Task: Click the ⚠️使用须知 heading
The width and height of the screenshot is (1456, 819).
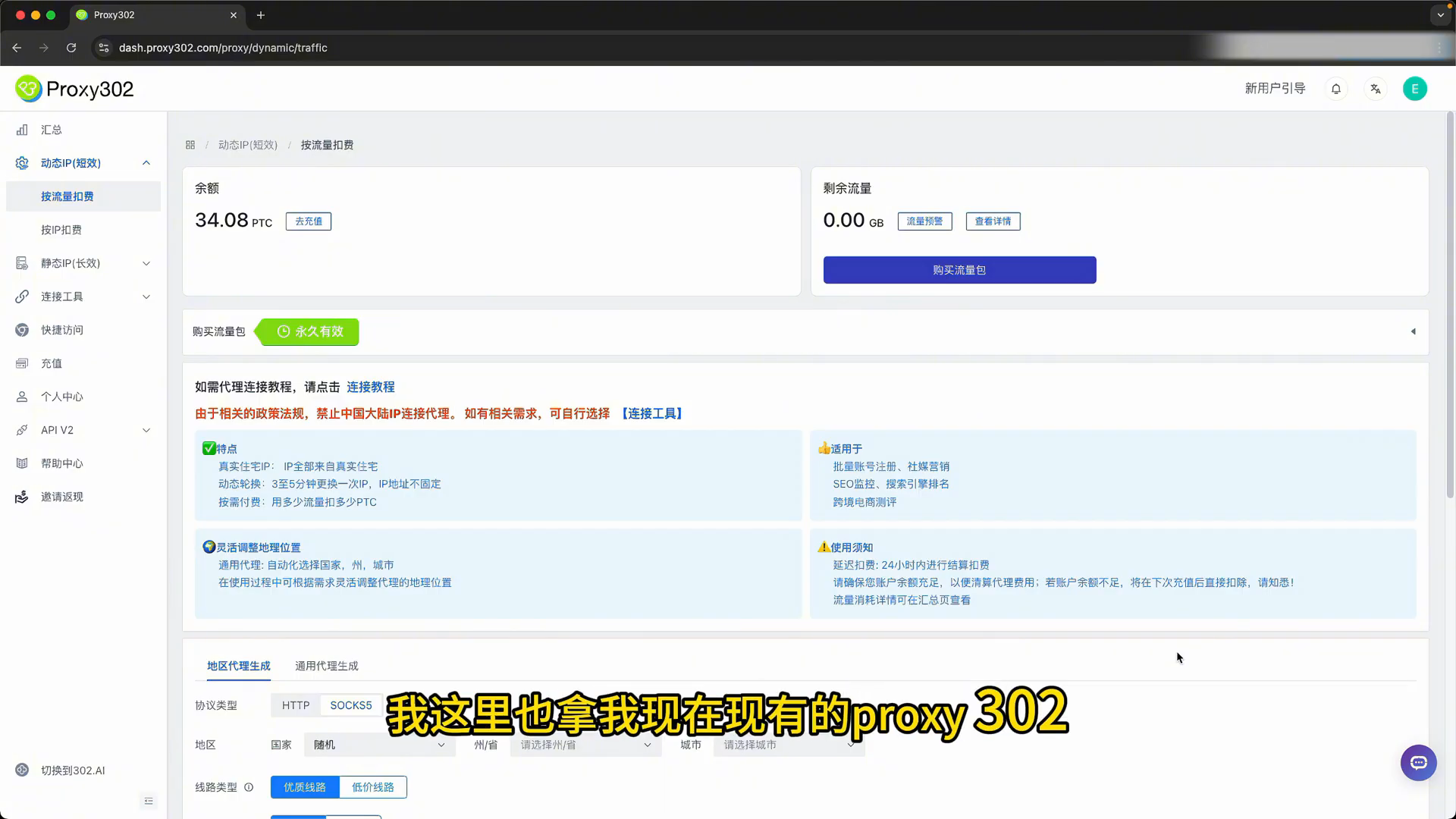Action: tap(846, 548)
